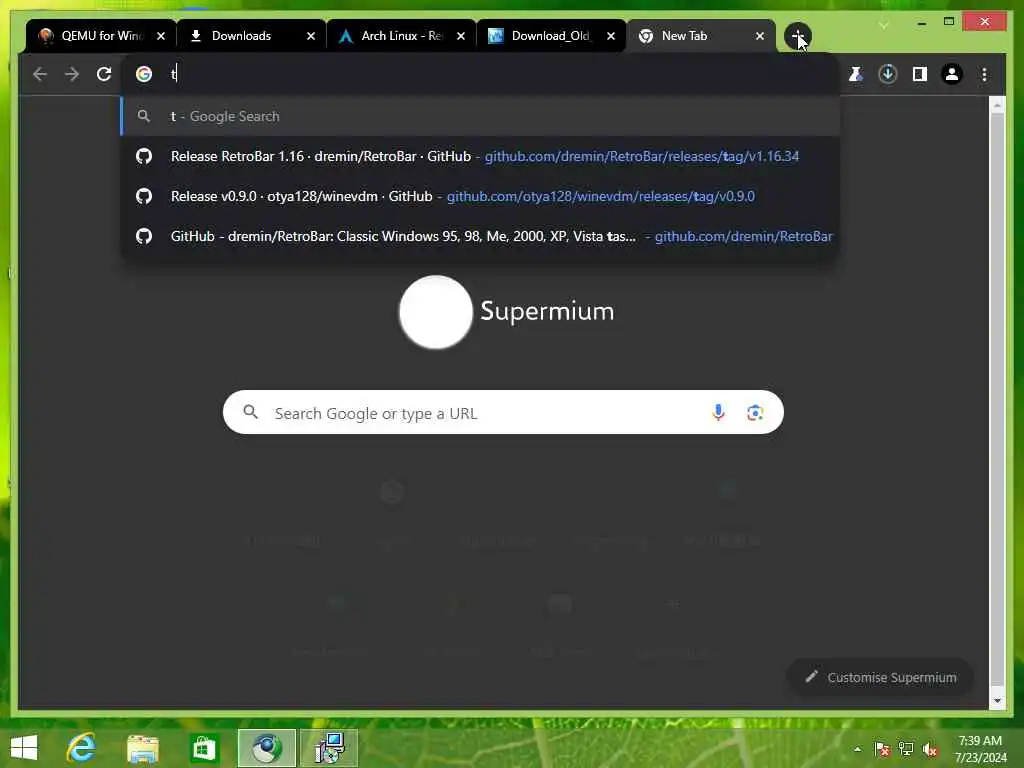Click the magnifier icon in the search box
1024x768 pixels.
click(250, 412)
